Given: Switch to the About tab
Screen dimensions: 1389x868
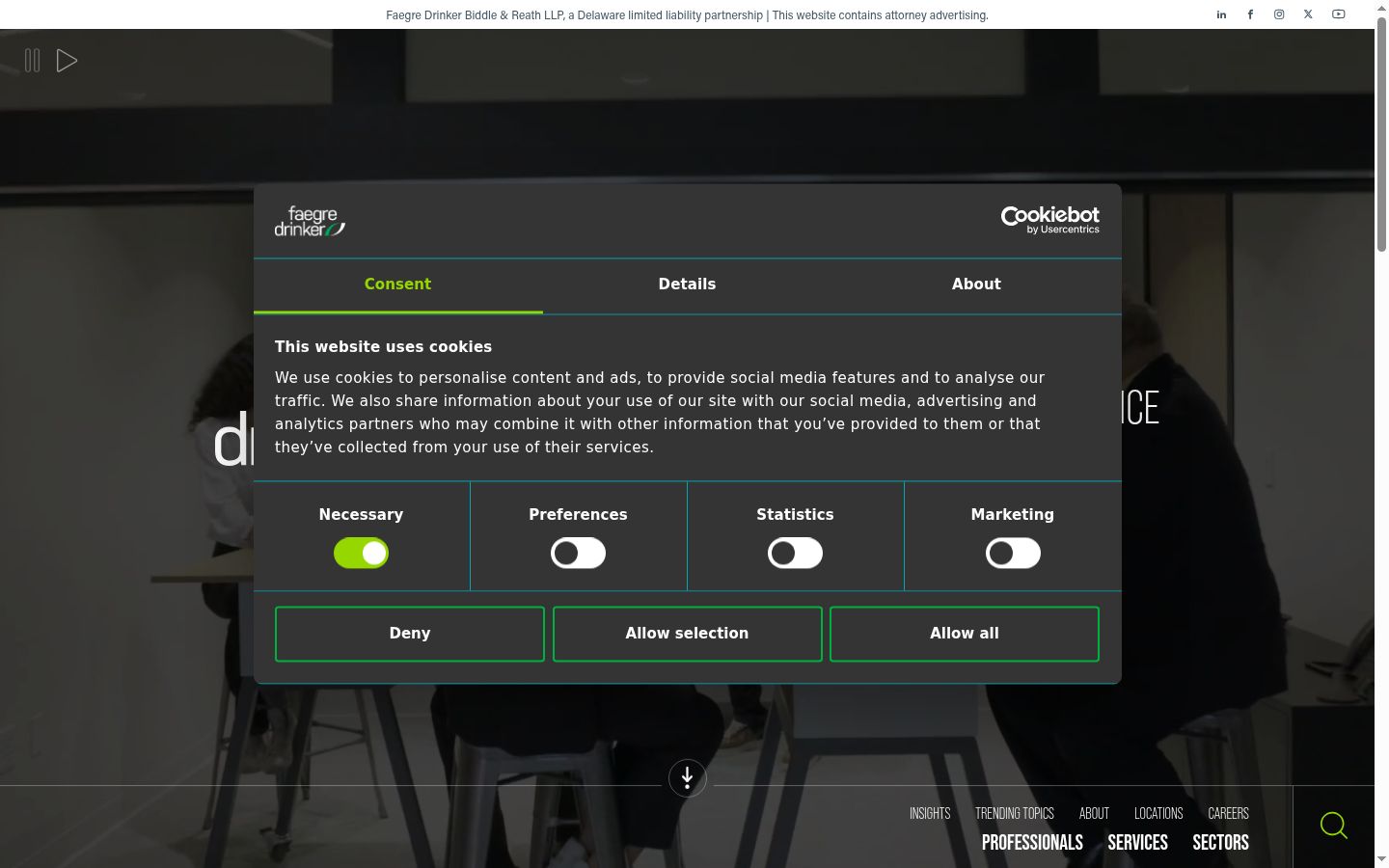Looking at the screenshot, I should [977, 285].
